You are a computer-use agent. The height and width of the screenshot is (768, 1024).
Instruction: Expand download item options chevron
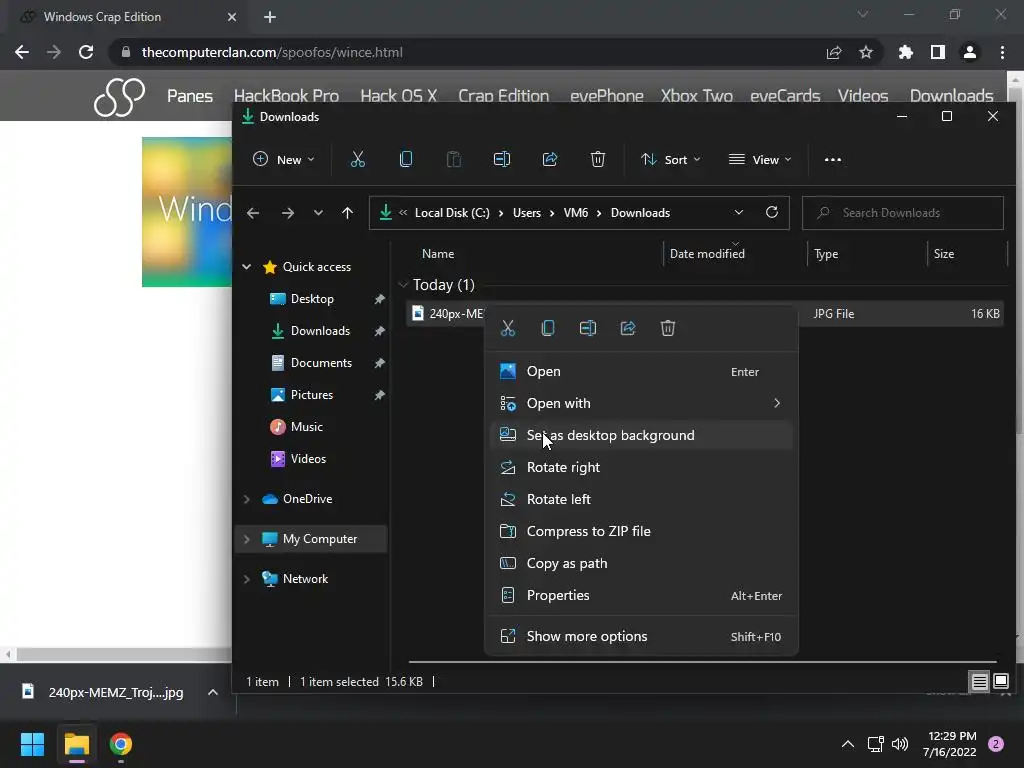point(213,692)
